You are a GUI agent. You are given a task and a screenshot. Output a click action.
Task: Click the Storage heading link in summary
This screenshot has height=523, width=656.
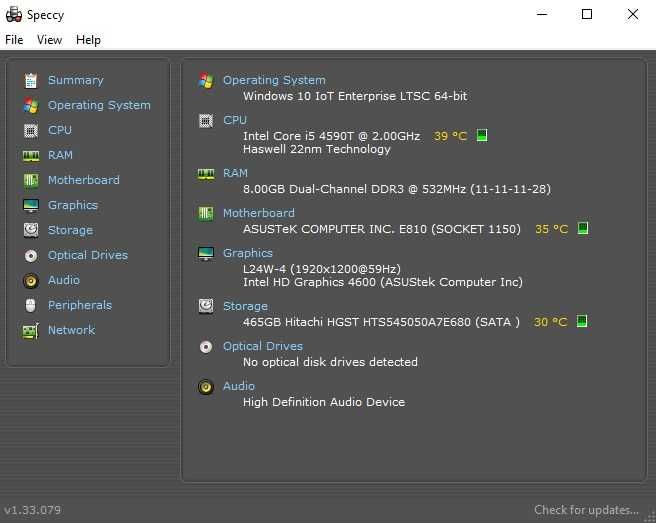coord(245,306)
